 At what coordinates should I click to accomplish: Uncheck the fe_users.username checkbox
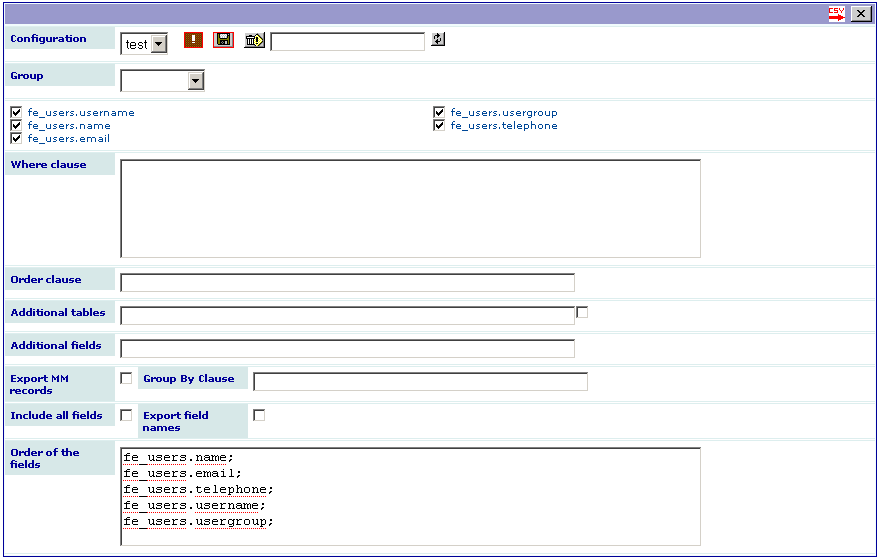point(16,112)
